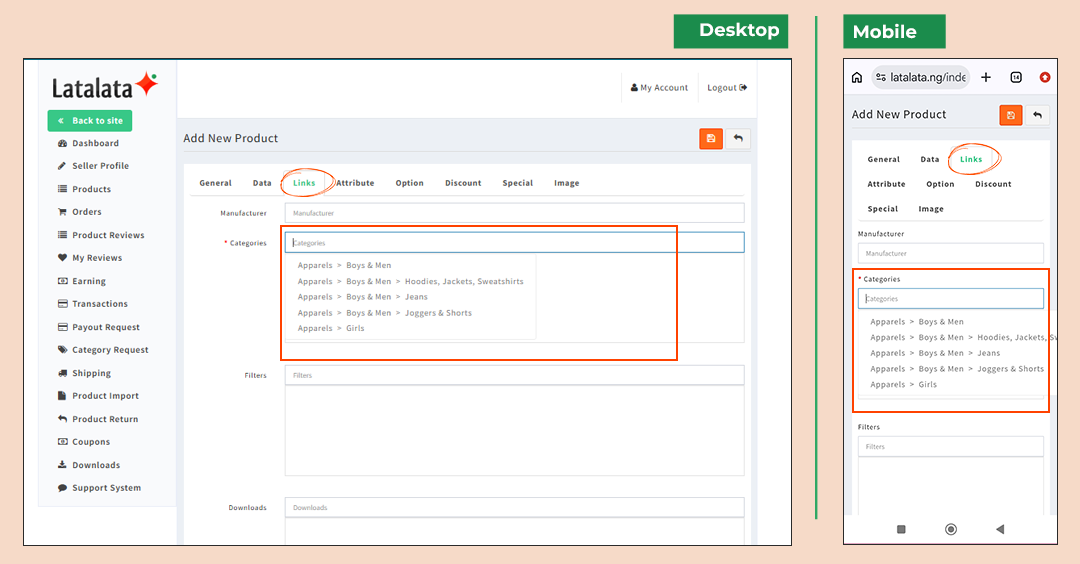1080x564 pixels.
Task: Tap the mobile Filters input field
Action: 951,447
